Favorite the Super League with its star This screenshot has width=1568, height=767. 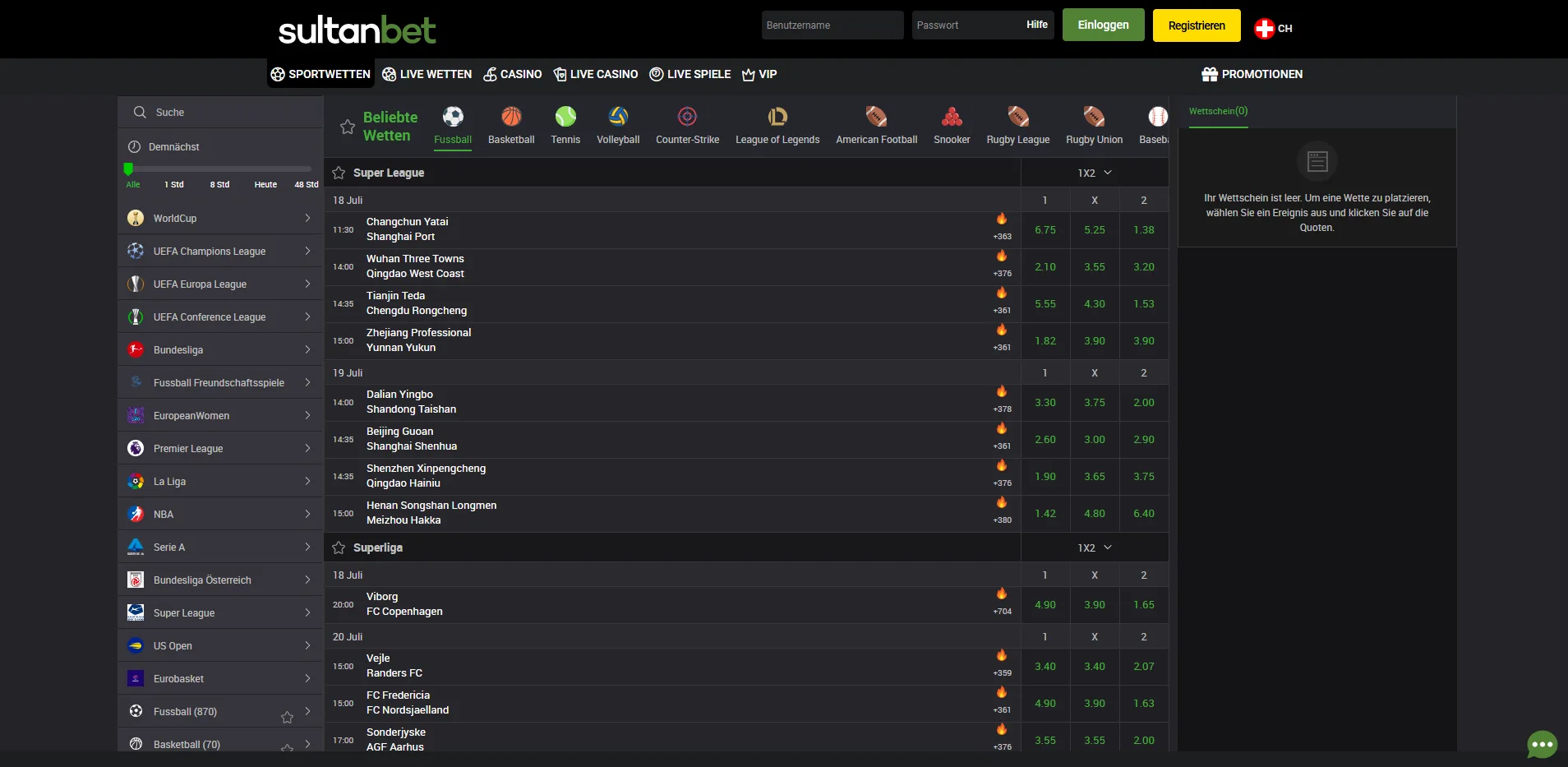coord(339,173)
